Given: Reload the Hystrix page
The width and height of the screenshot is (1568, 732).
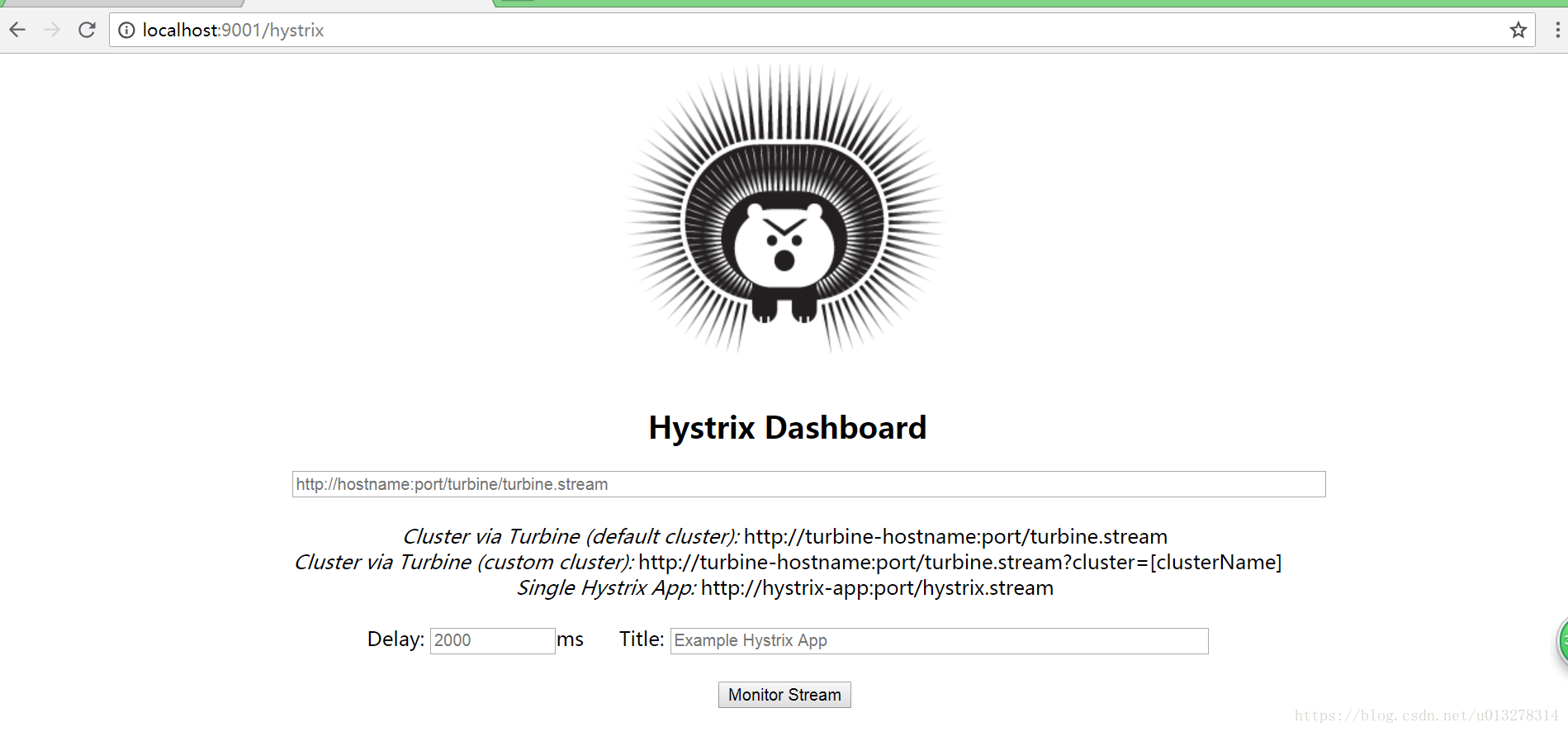Looking at the screenshot, I should (87, 30).
